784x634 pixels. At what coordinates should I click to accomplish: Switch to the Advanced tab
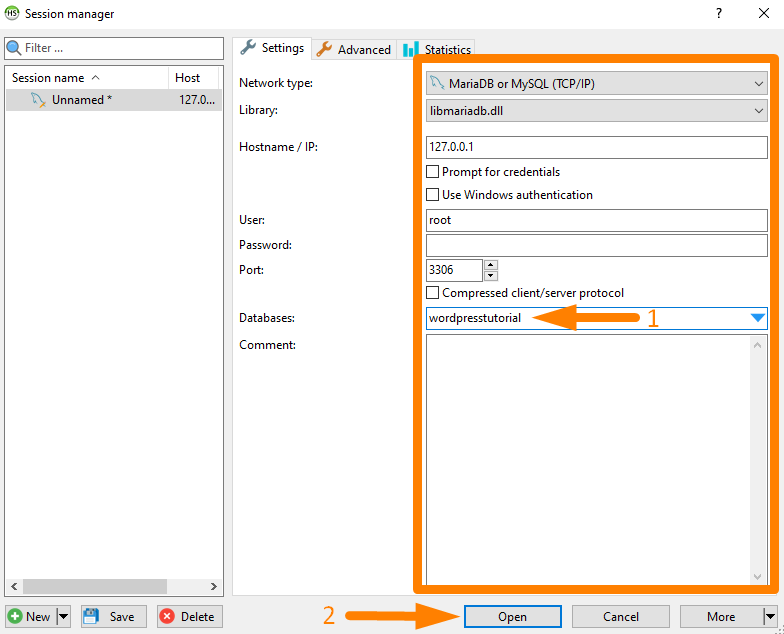(x=354, y=50)
